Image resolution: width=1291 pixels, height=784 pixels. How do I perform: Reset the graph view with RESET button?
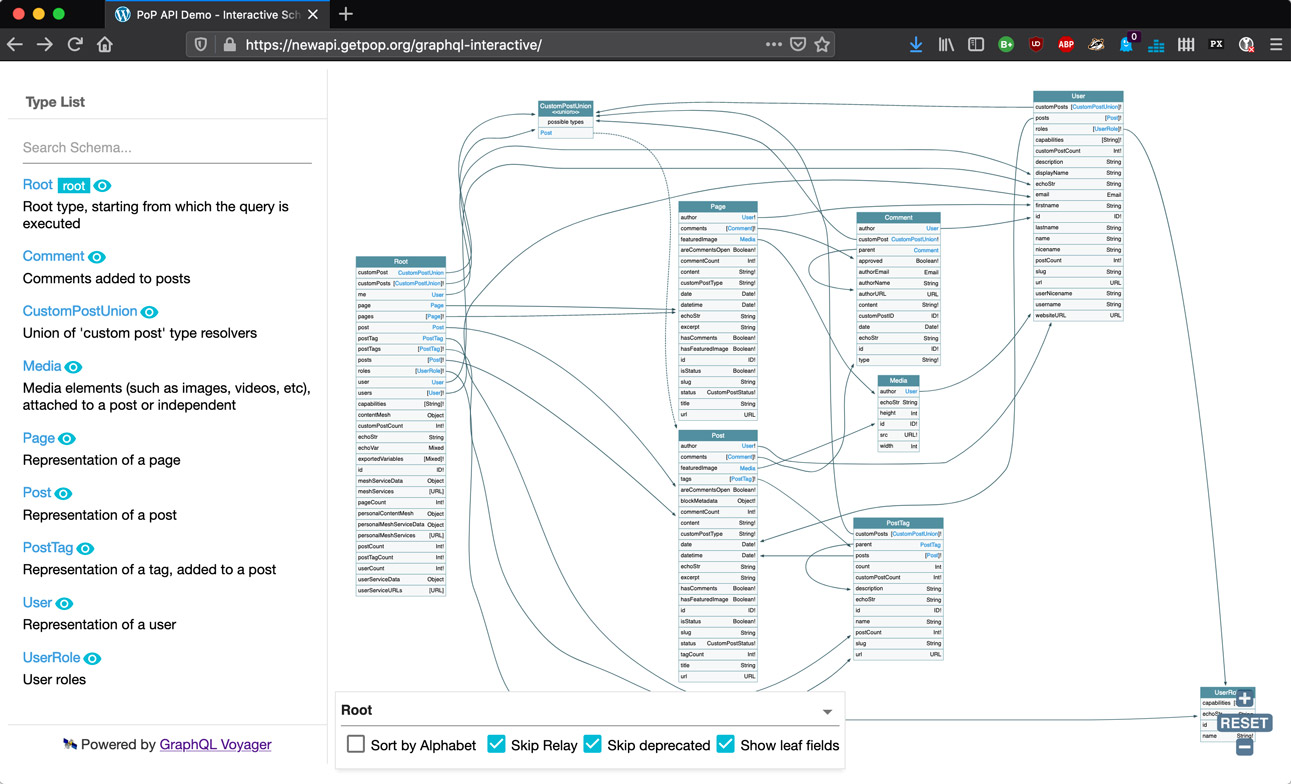point(1244,723)
